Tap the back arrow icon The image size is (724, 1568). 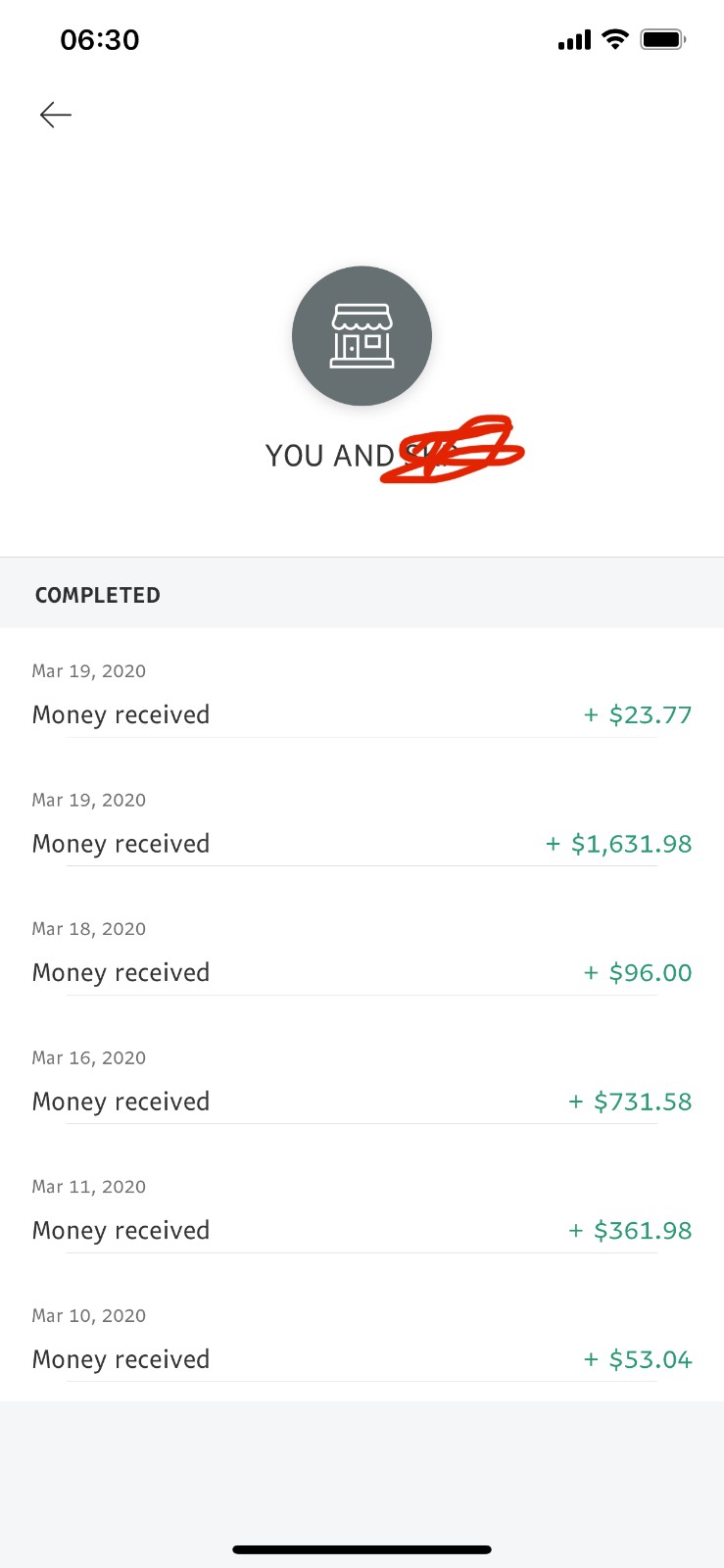coord(56,115)
